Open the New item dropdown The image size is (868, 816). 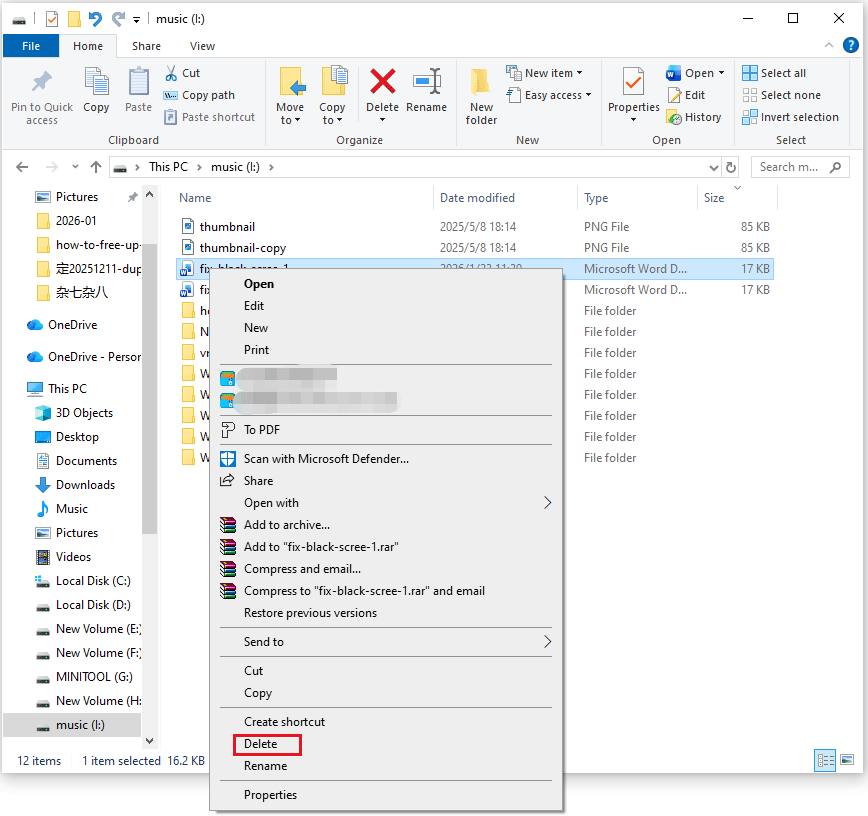click(x=546, y=73)
